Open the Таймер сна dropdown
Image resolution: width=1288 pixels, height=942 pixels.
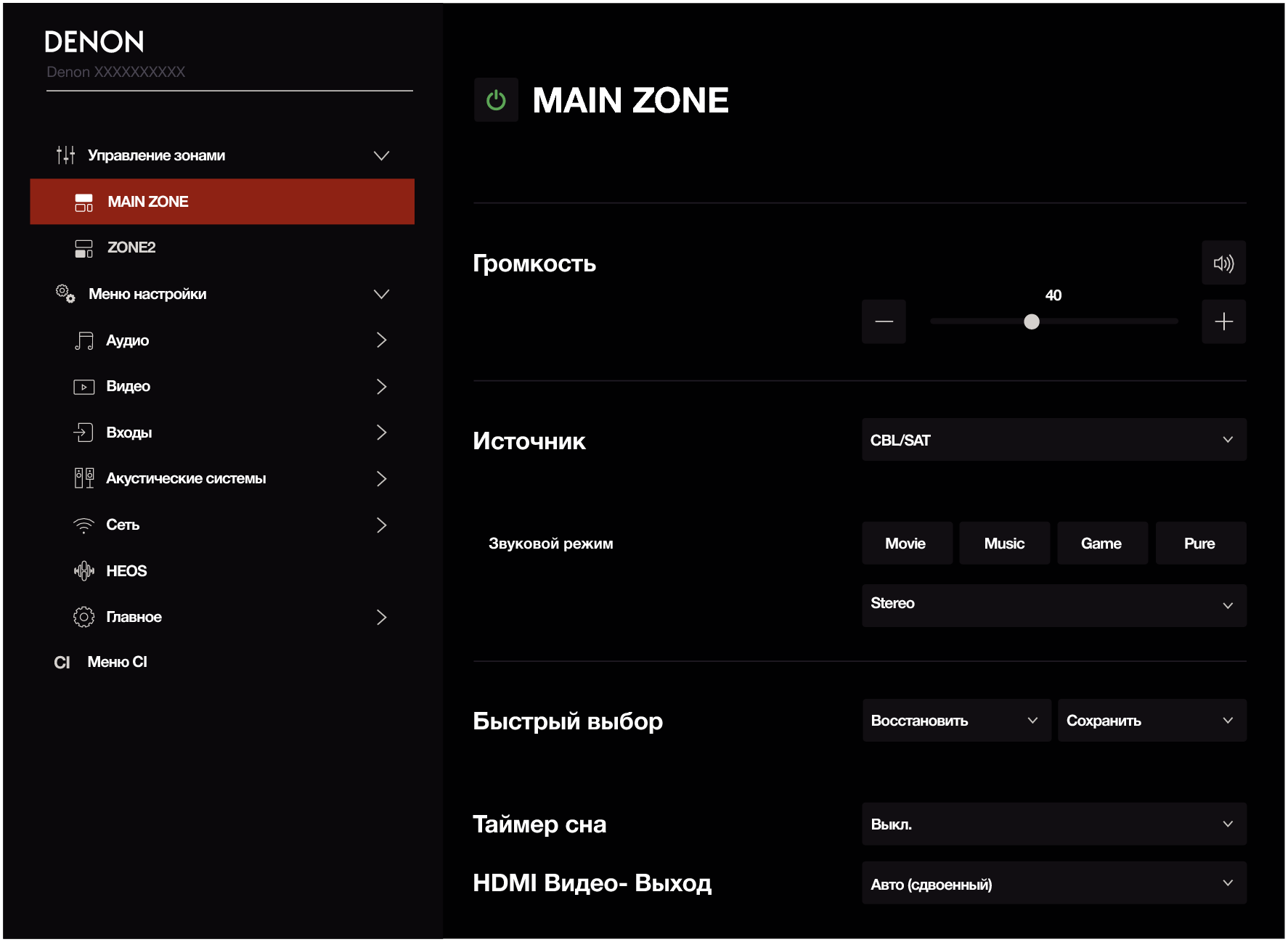point(1053,824)
